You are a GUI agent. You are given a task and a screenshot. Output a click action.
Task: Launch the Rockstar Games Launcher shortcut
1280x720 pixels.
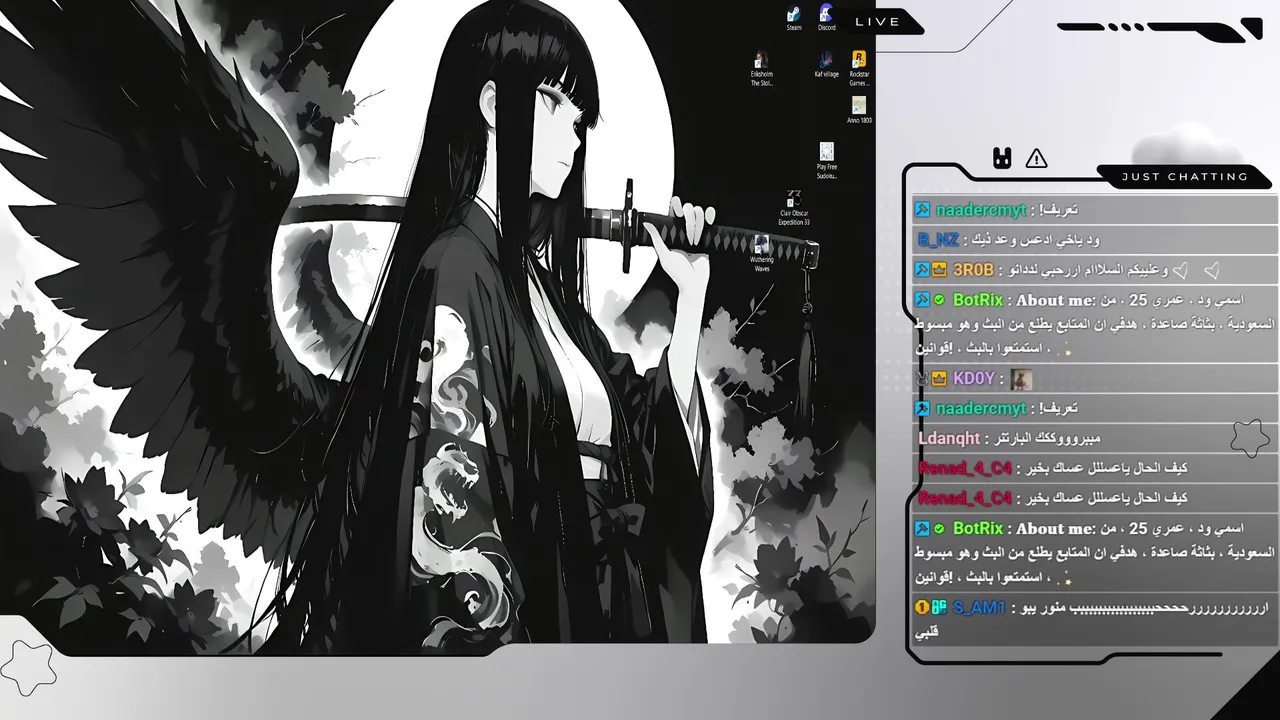[x=859, y=69]
